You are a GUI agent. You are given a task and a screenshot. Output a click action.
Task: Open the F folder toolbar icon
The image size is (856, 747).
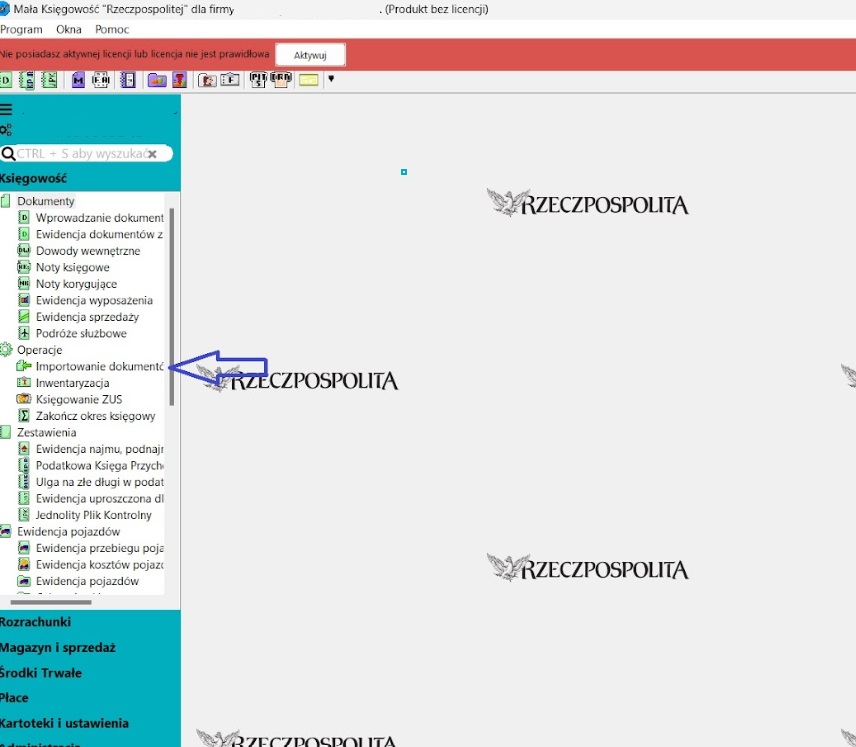(230, 80)
